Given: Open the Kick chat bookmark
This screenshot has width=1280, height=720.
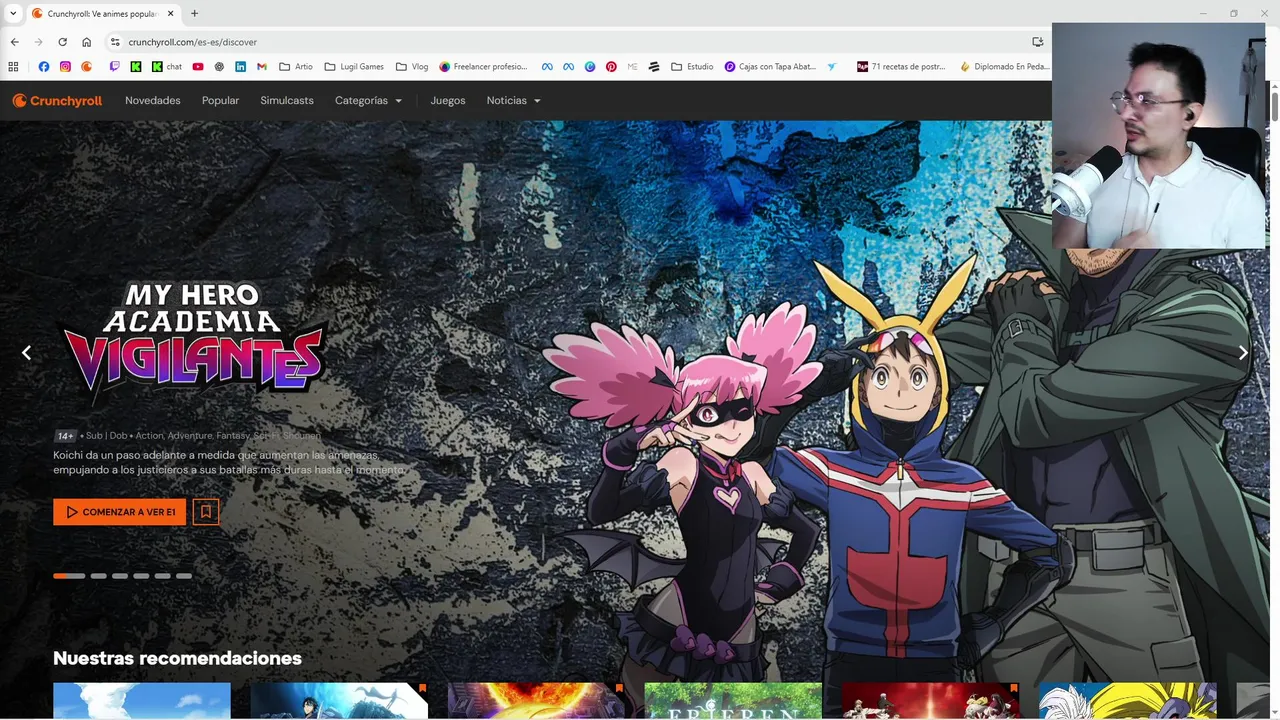Looking at the screenshot, I should pyautogui.click(x=167, y=67).
